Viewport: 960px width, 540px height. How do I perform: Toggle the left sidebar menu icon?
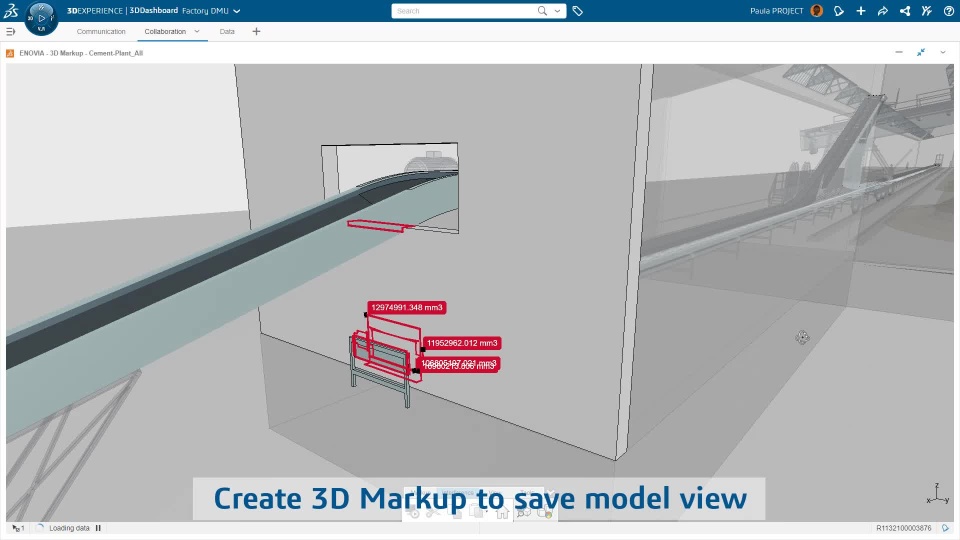(10, 31)
